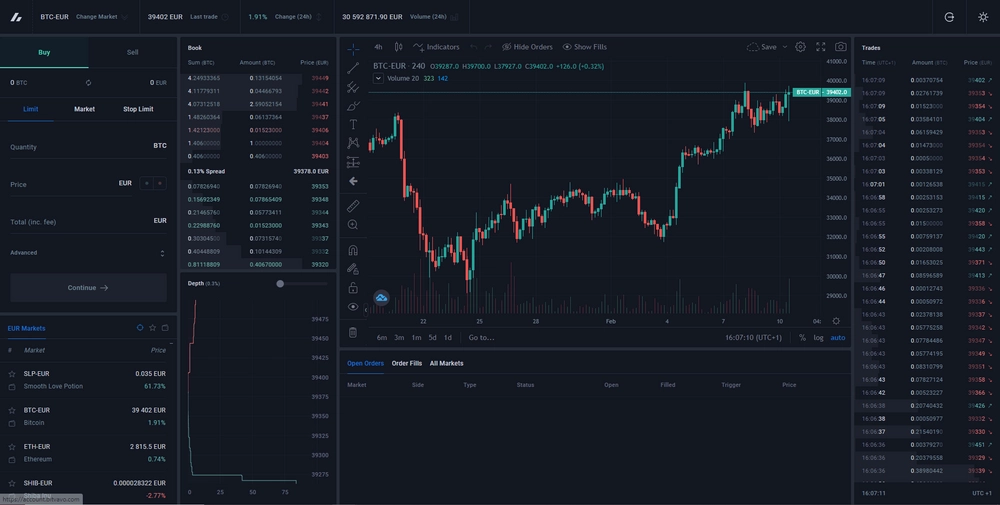Click the cloud icon on the chart
This screenshot has width=1000, height=505.
point(381,298)
